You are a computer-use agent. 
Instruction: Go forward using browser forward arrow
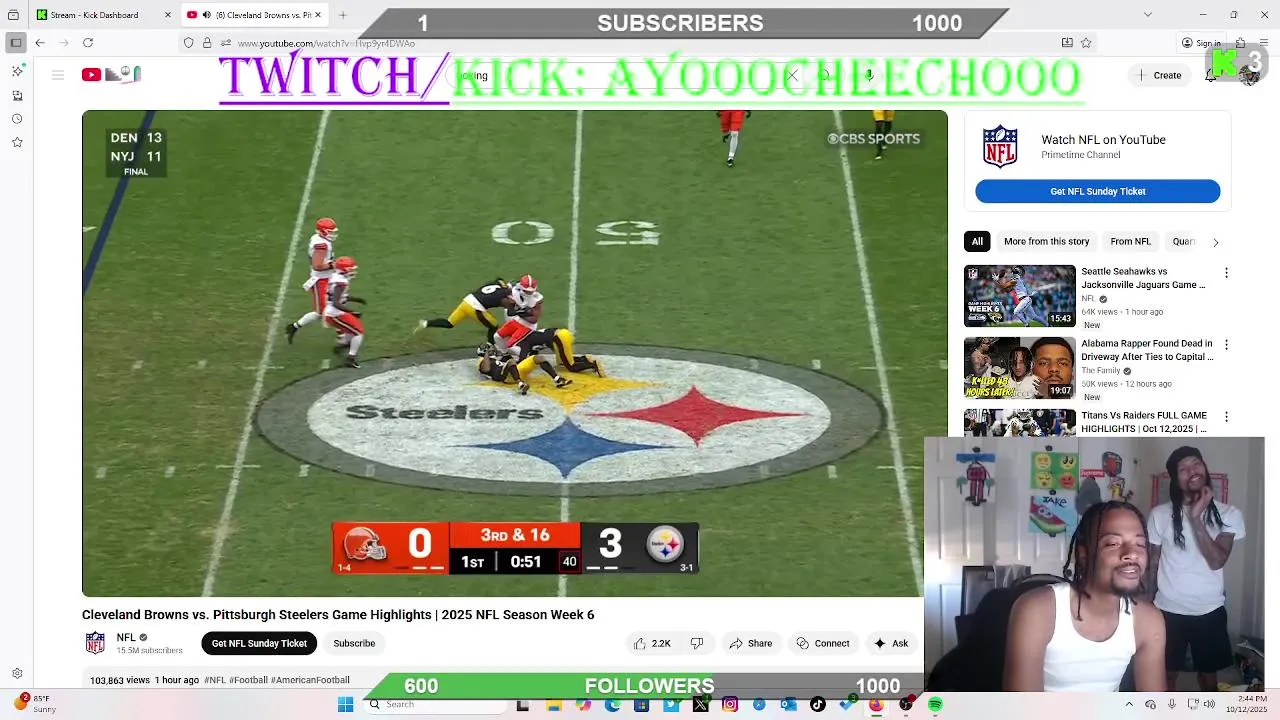(64, 43)
